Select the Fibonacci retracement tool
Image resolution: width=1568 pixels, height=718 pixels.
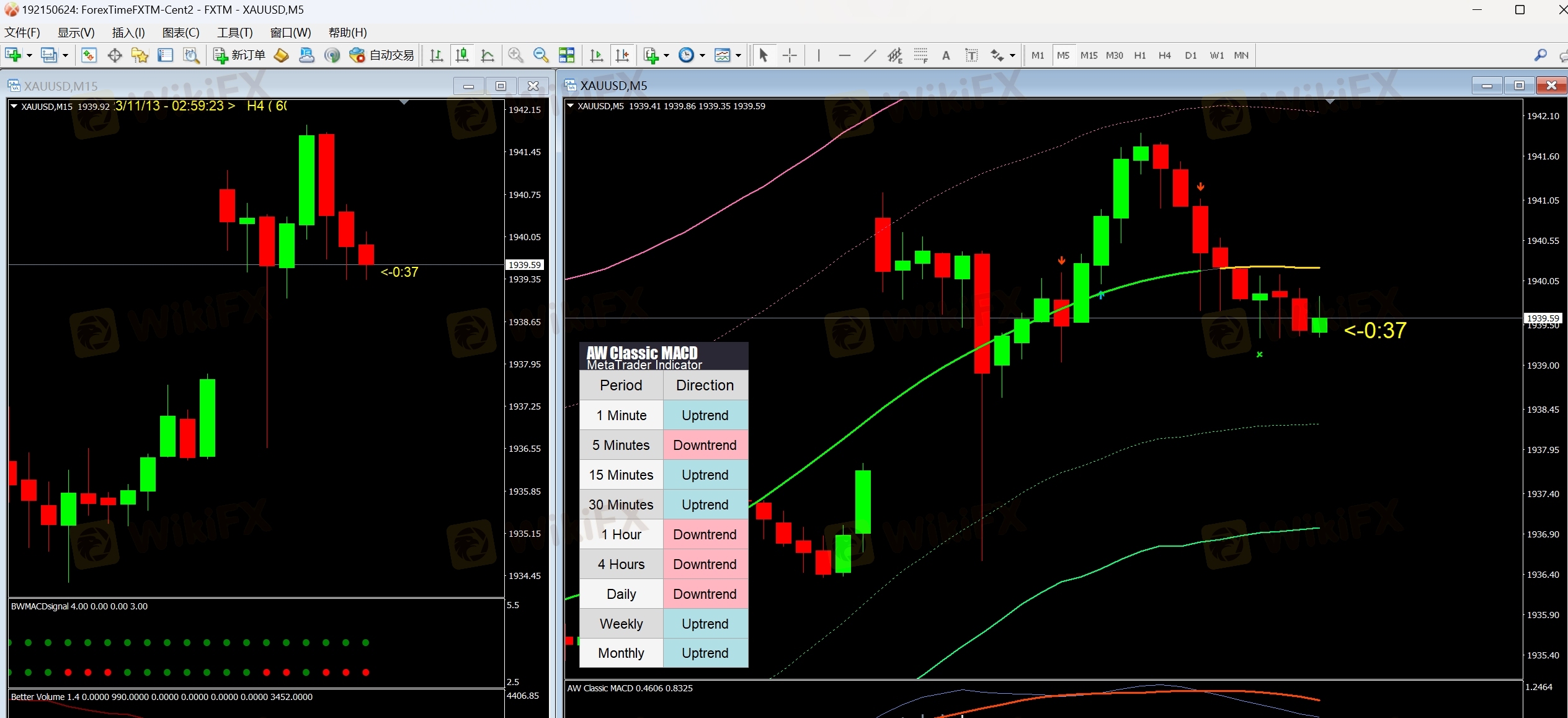[x=920, y=55]
